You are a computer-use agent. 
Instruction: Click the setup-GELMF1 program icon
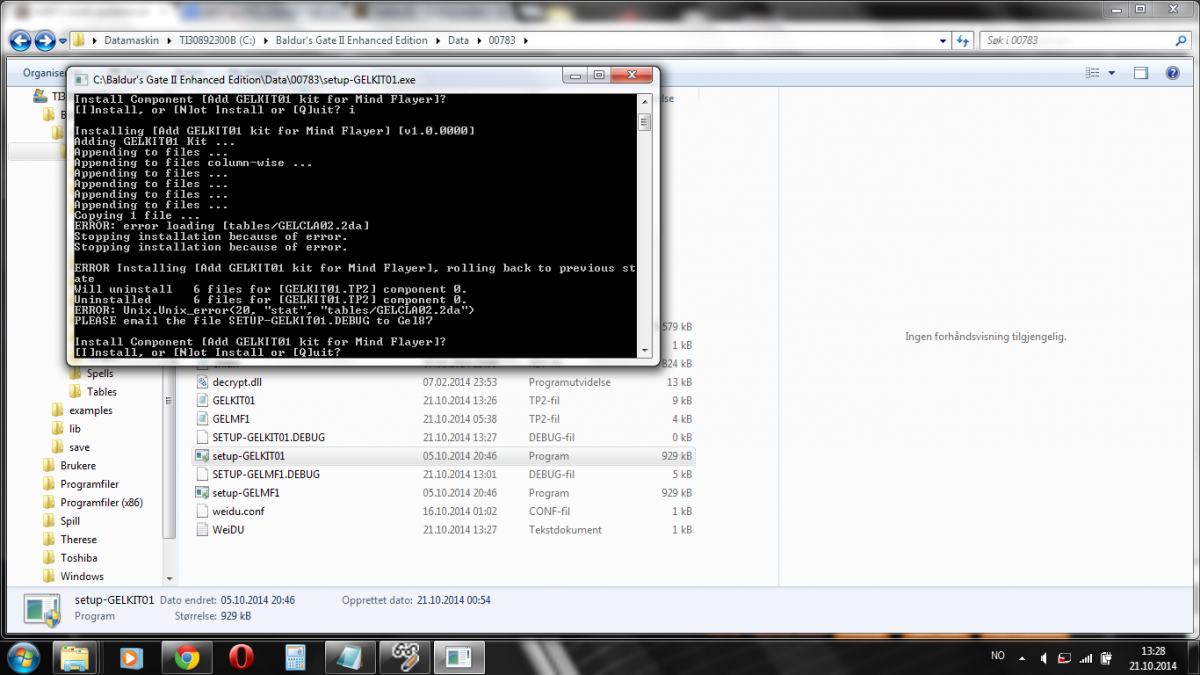click(202, 493)
